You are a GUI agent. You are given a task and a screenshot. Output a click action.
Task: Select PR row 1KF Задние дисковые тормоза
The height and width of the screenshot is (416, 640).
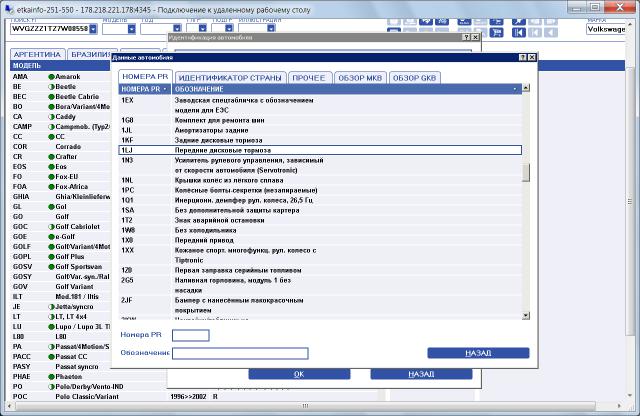(x=320, y=140)
